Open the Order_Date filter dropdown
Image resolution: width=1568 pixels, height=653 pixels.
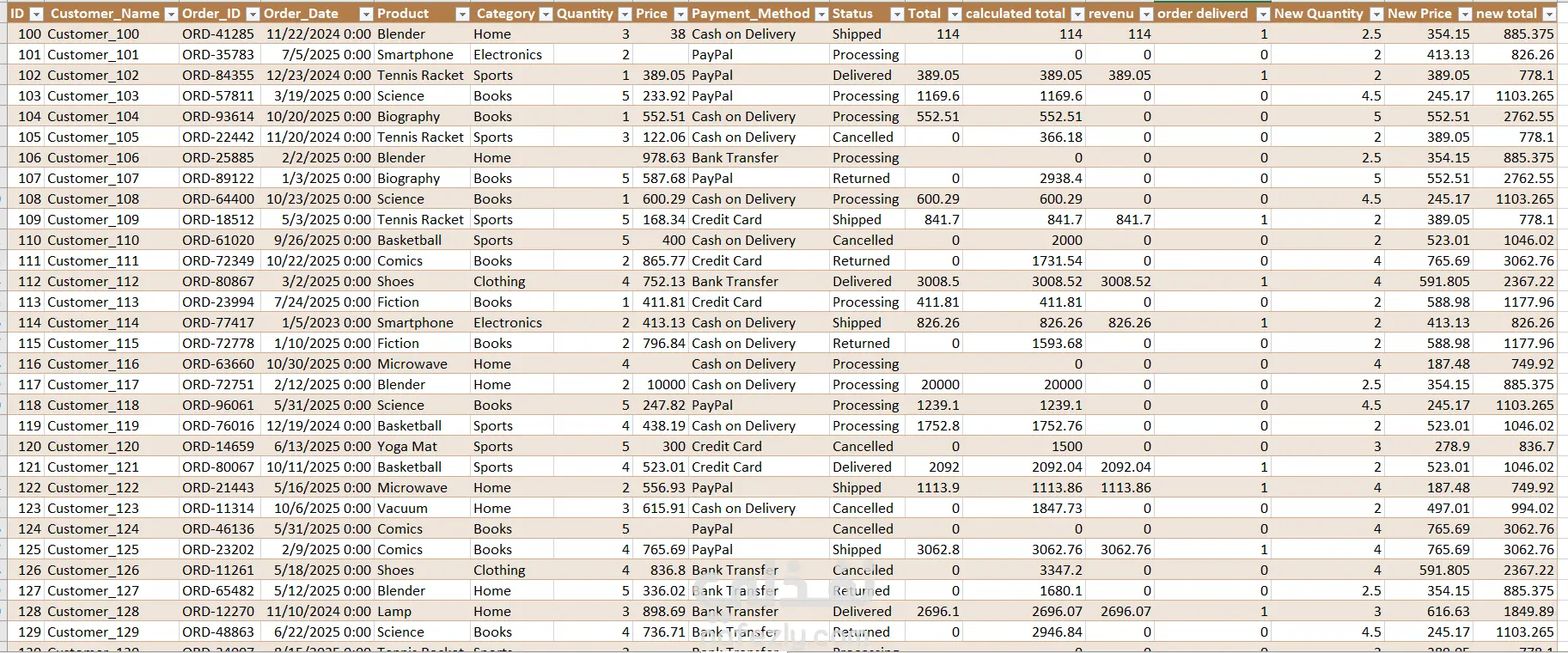[366, 14]
